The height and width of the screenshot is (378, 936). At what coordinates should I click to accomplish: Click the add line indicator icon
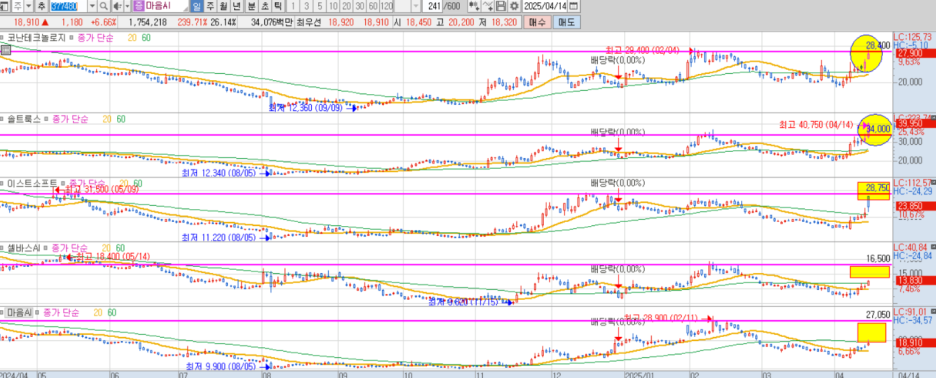click(488, 7)
